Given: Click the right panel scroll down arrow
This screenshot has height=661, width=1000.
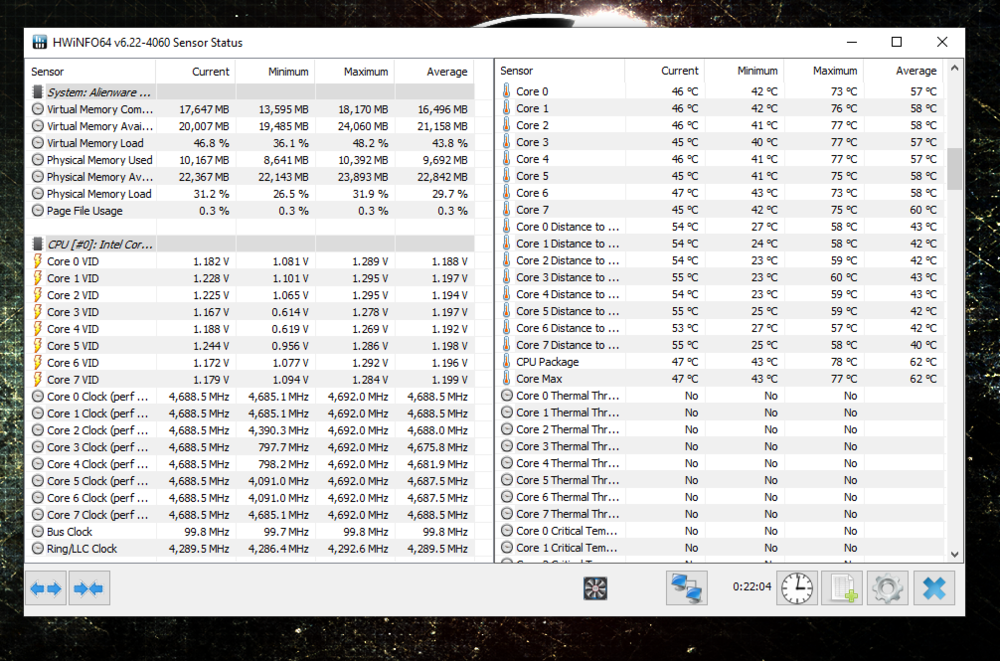Looking at the screenshot, I should point(955,554).
